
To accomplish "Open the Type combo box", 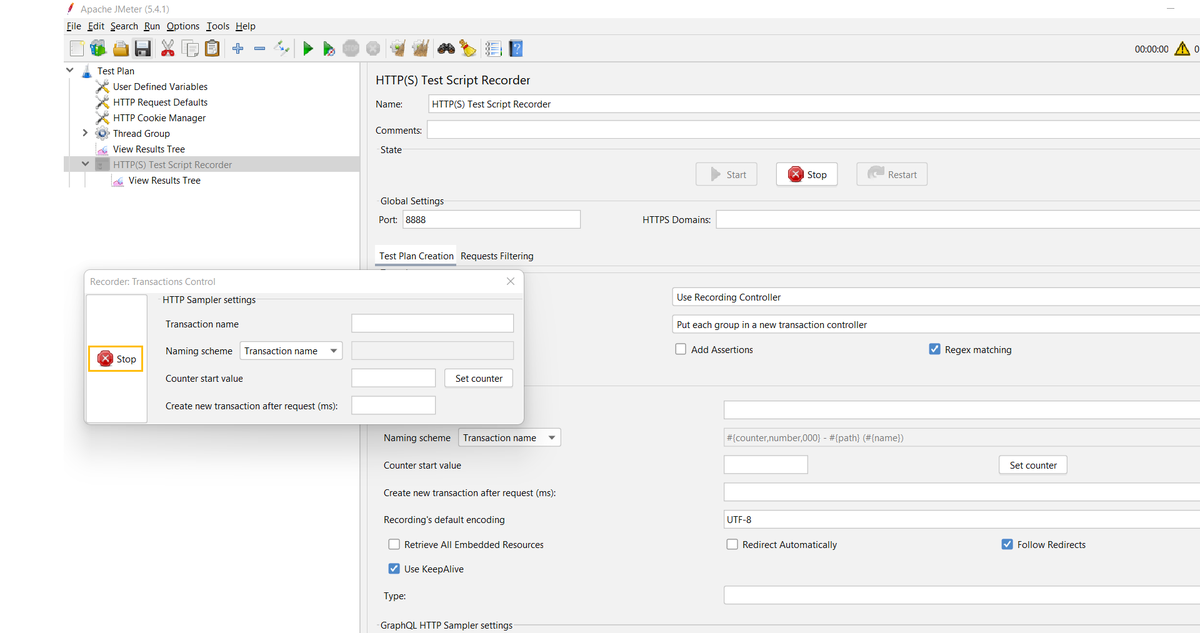I will click(x=962, y=595).
